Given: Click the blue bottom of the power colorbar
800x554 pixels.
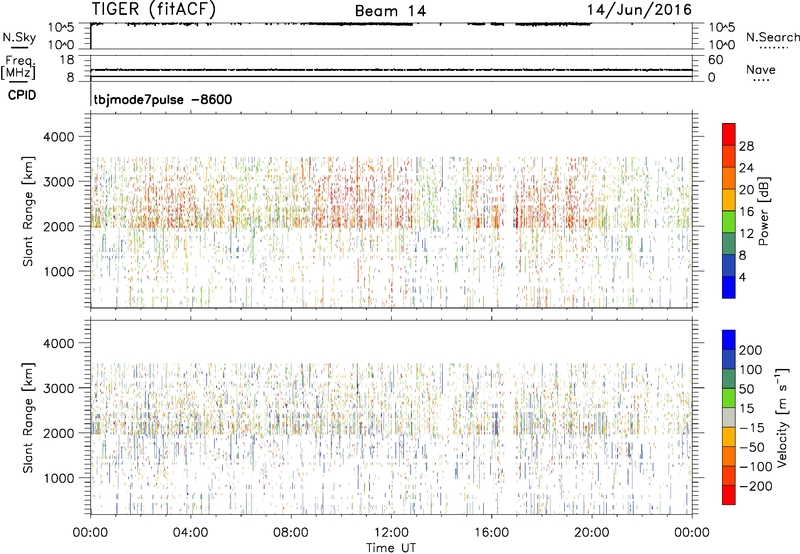Looking at the screenshot, I should click(729, 287).
